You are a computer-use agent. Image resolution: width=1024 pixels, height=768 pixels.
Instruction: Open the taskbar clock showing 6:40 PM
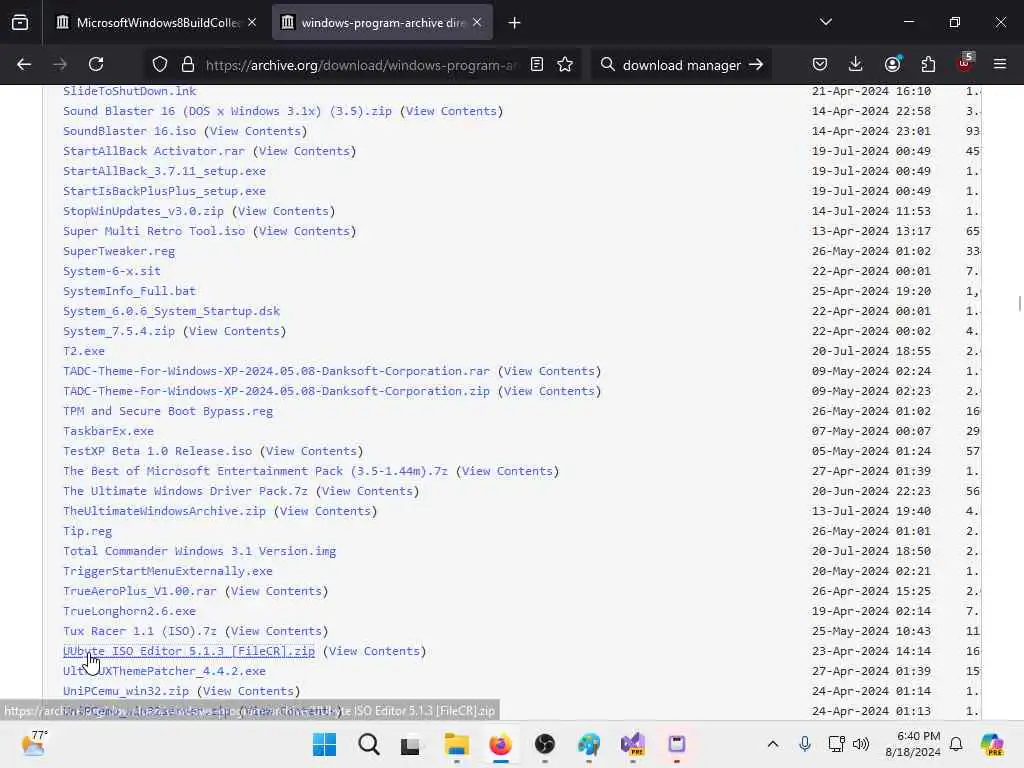click(913, 744)
